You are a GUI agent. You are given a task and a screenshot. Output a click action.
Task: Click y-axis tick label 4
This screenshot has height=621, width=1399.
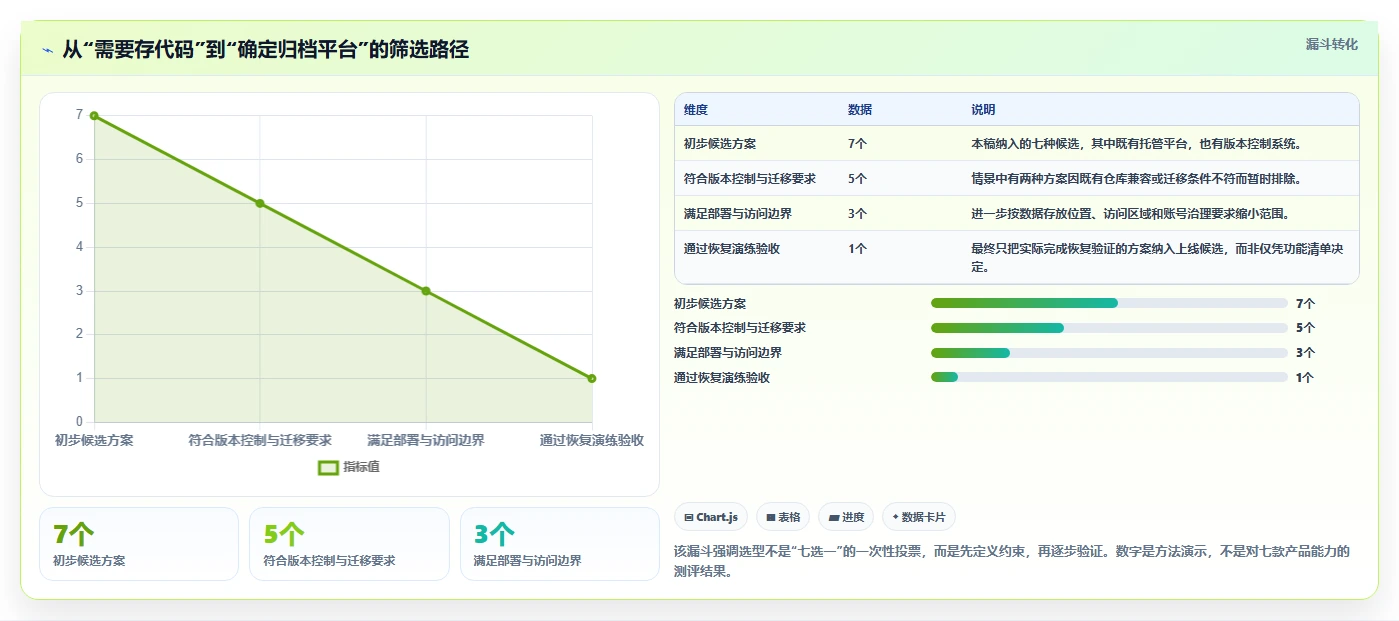pyautogui.click(x=79, y=247)
